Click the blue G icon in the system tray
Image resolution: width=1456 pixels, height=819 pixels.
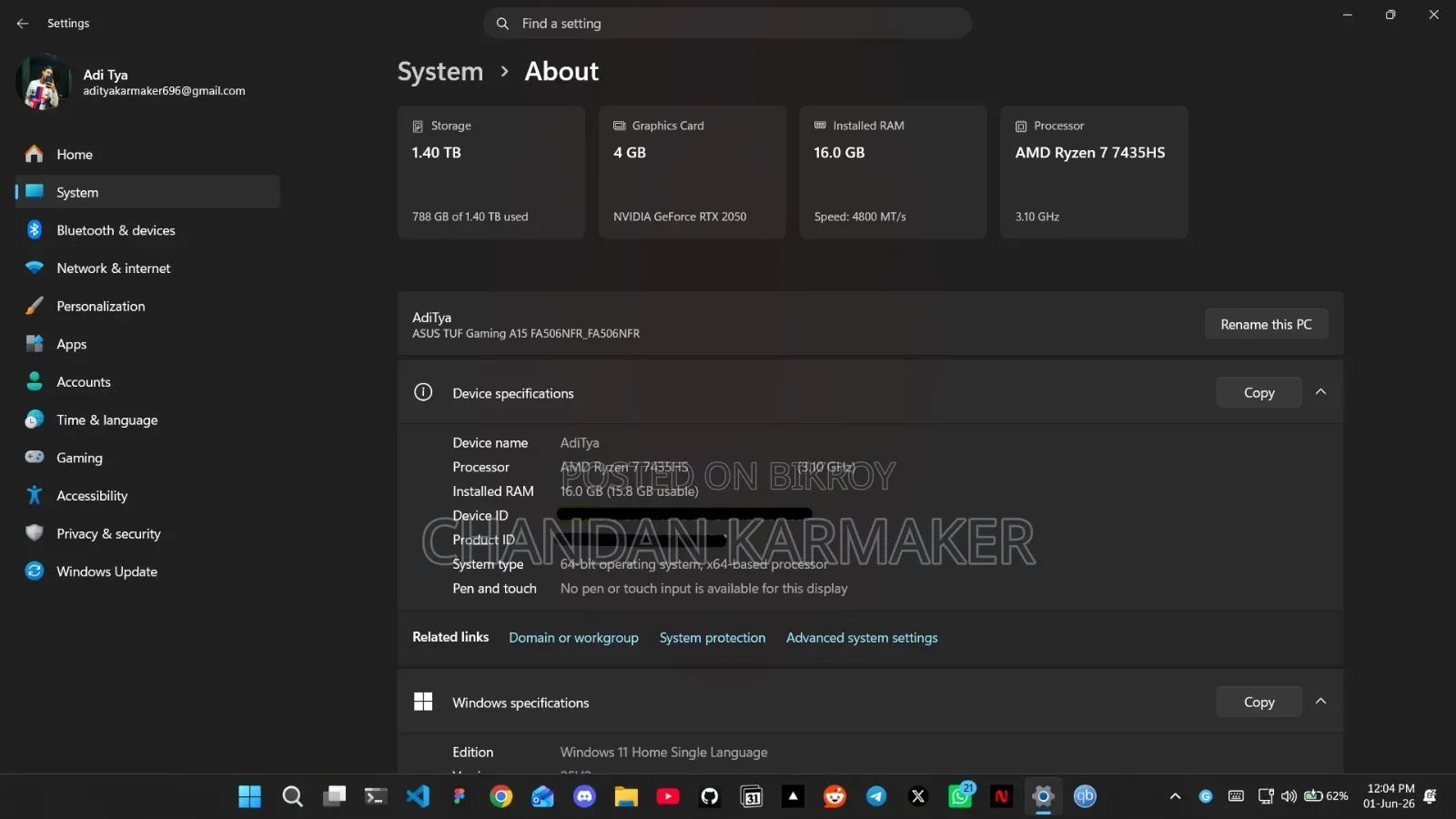pos(1206,796)
